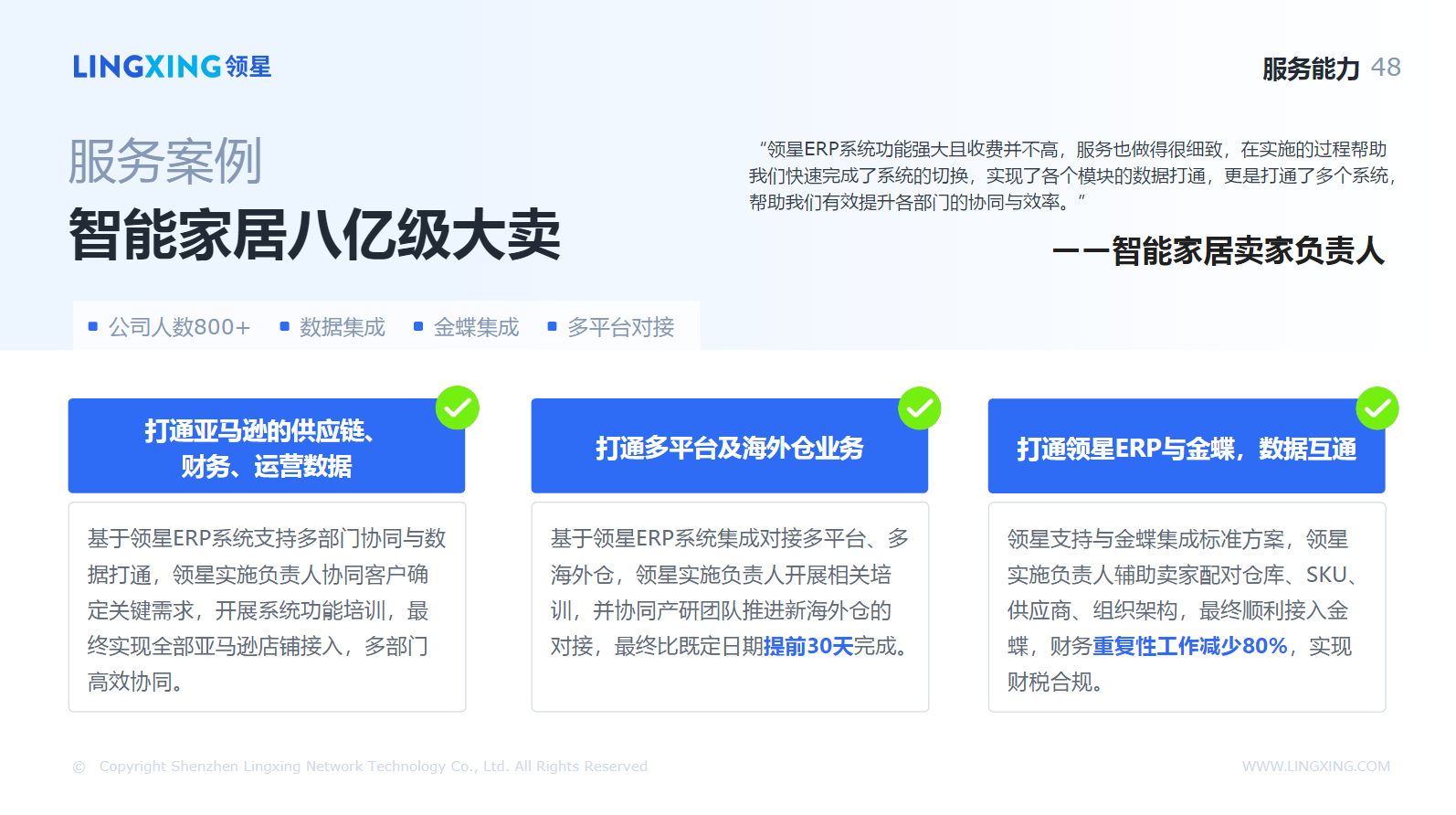Click the quote starting 领星ERP系统功能强大
The height and width of the screenshot is (815, 1456).
(x=1072, y=175)
